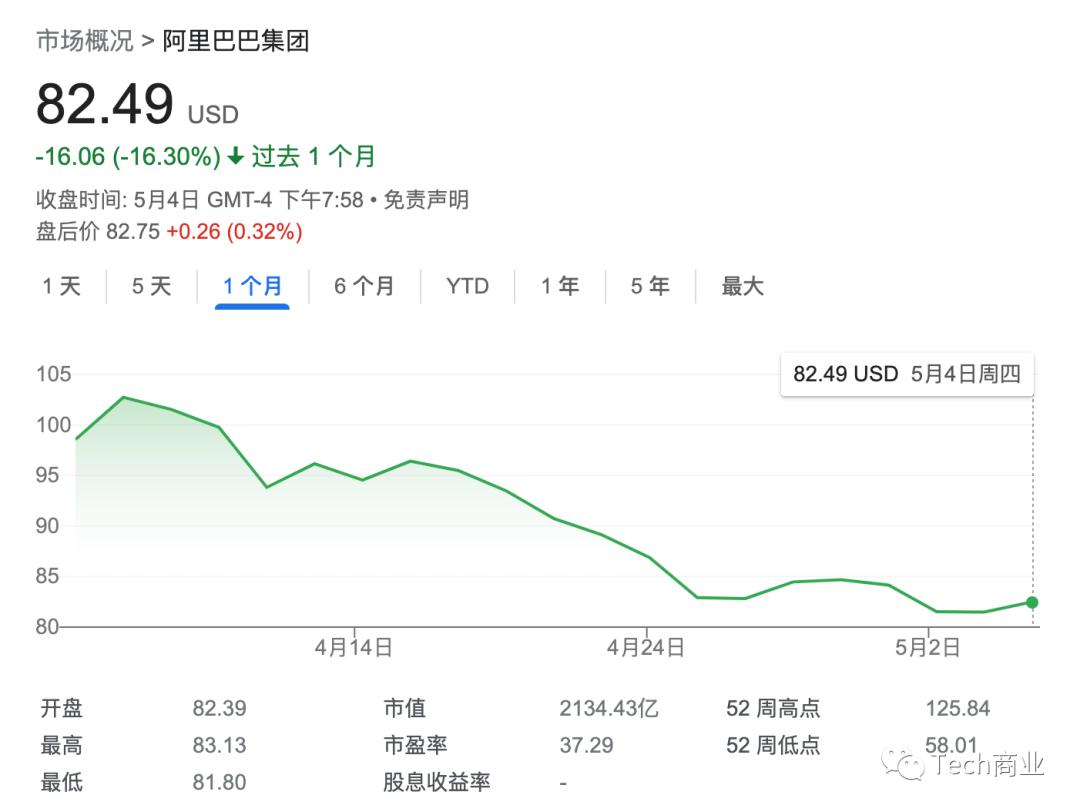Click the 85 y-axis label

click(x=48, y=576)
